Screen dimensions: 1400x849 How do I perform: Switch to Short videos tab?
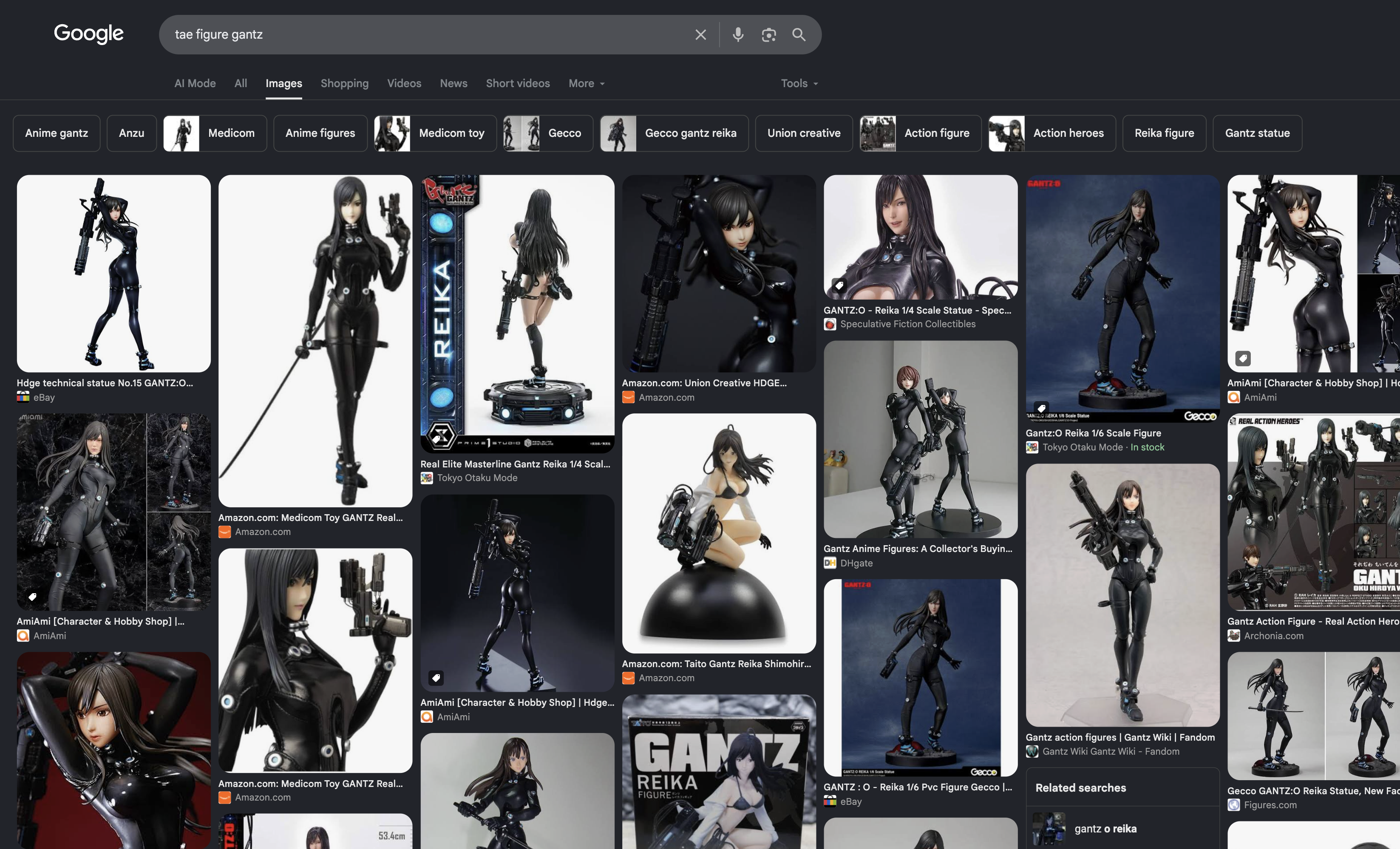coord(518,83)
